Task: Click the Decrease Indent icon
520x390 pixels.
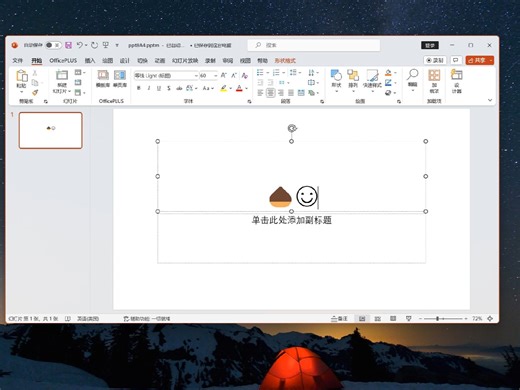Action: [260, 82]
